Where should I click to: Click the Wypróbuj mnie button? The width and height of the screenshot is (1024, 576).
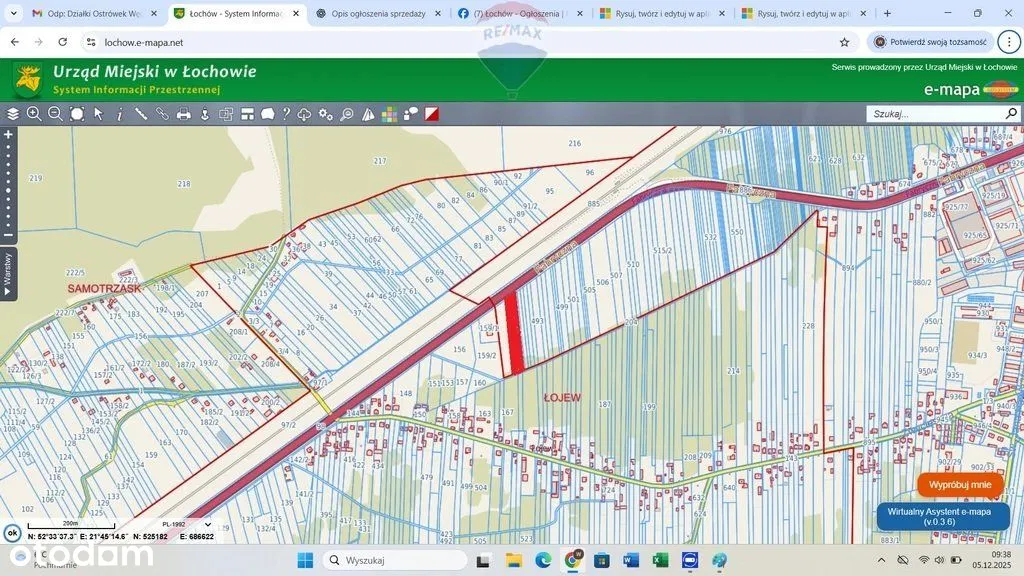960,485
